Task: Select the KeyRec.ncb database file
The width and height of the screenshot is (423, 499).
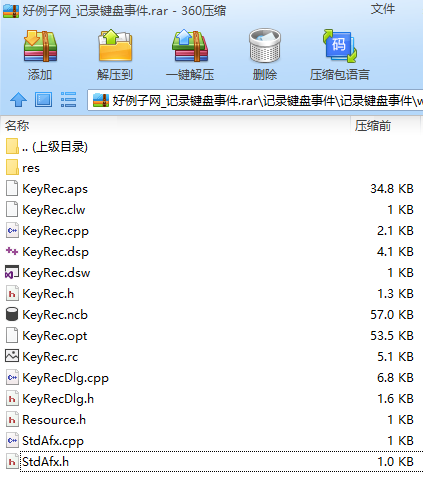Action: click(x=212, y=315)
